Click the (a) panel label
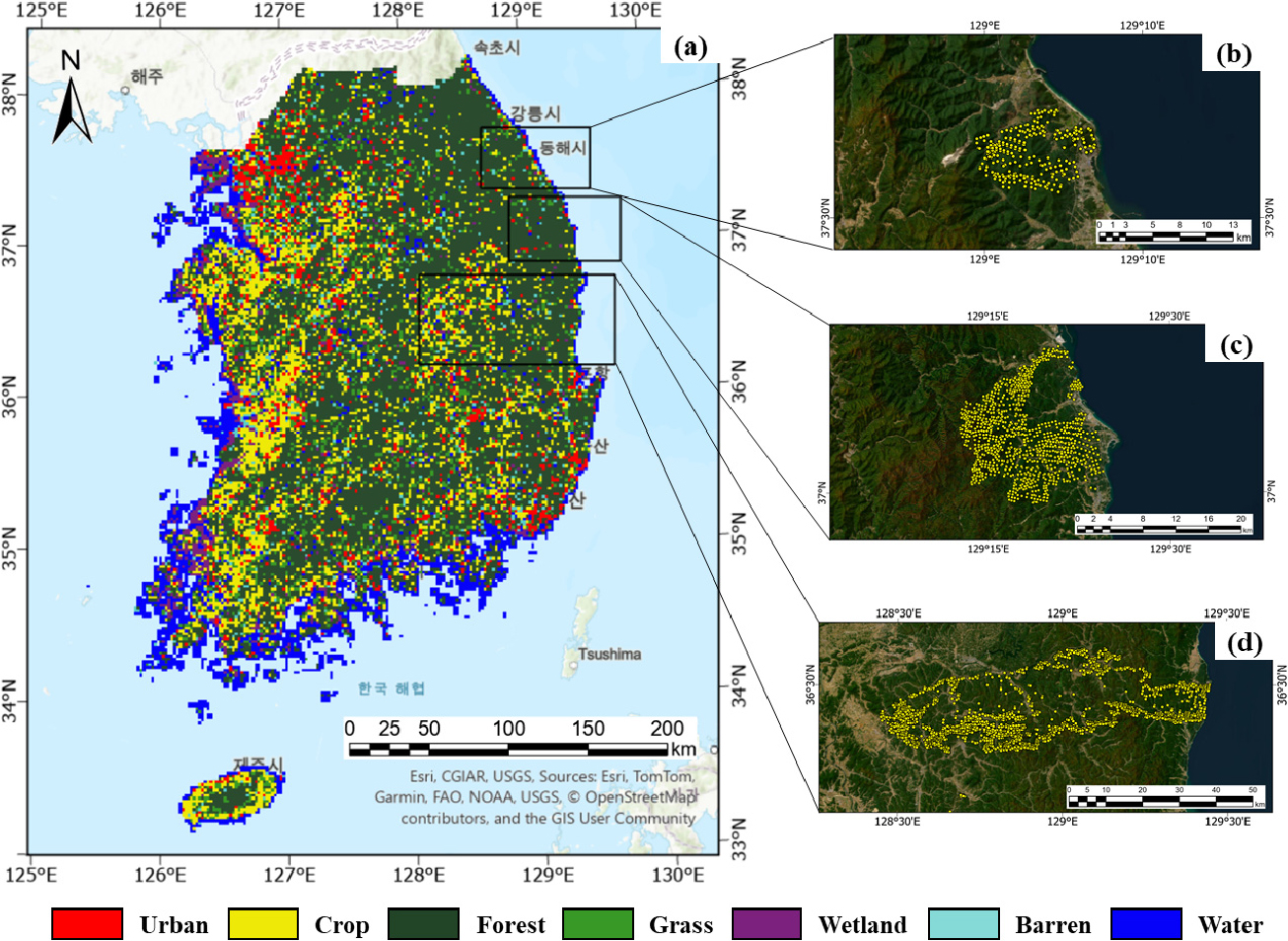 (x=690, y=46)
